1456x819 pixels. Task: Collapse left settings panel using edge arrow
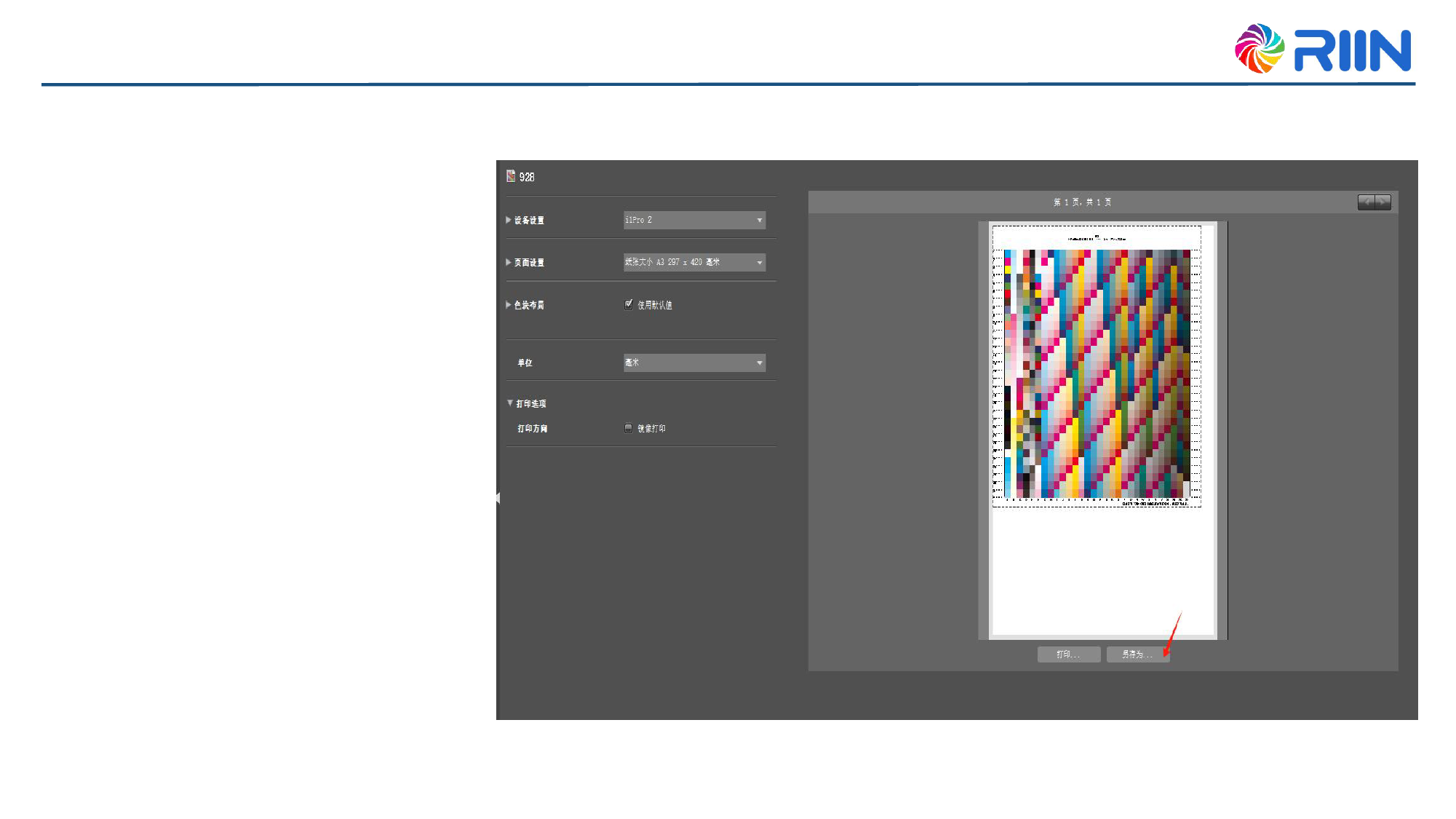pyautogui.click(x=498, y=498)
